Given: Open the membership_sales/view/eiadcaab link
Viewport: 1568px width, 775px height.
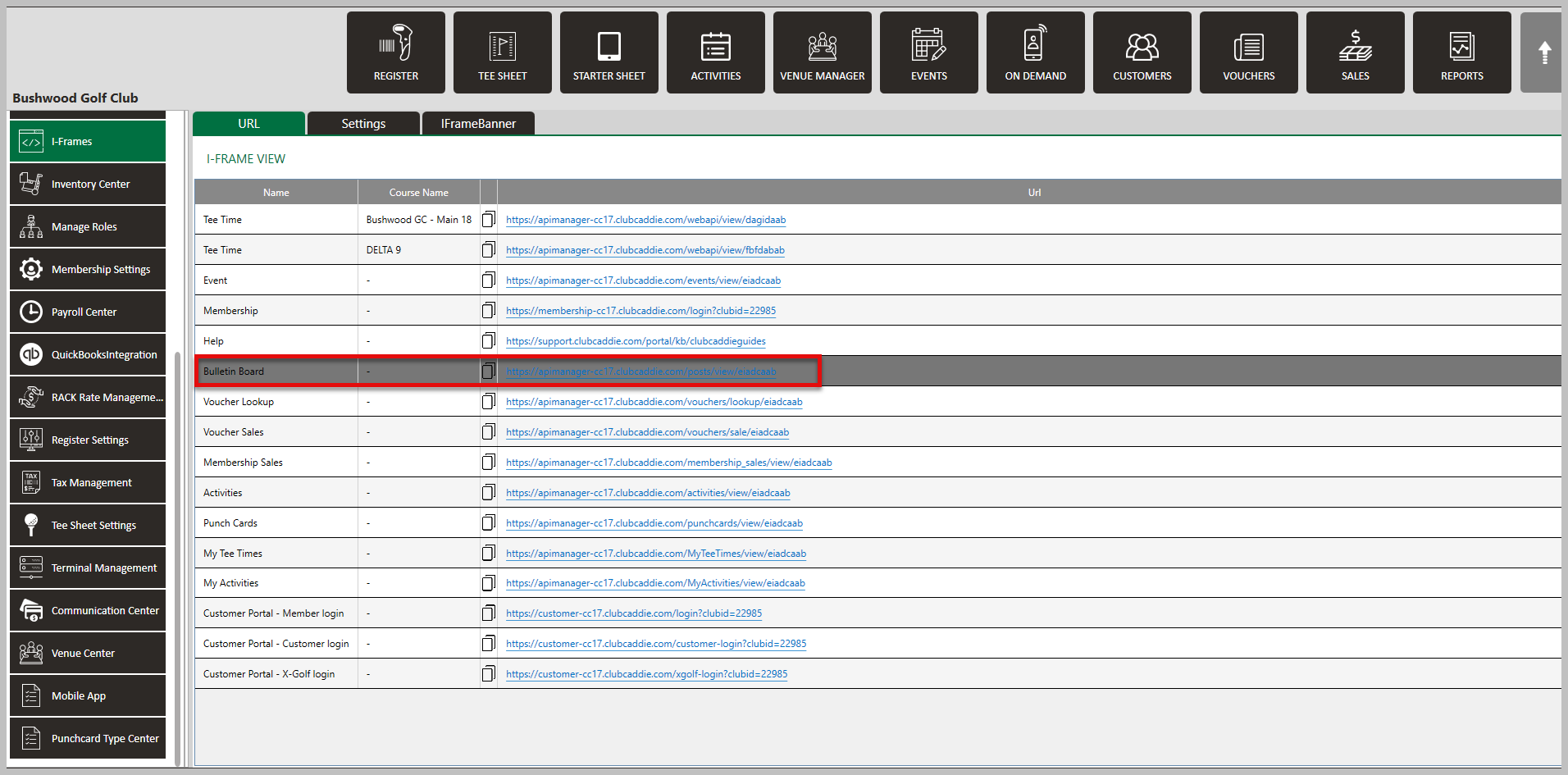Looking at the screenshot, I should 668,463.
